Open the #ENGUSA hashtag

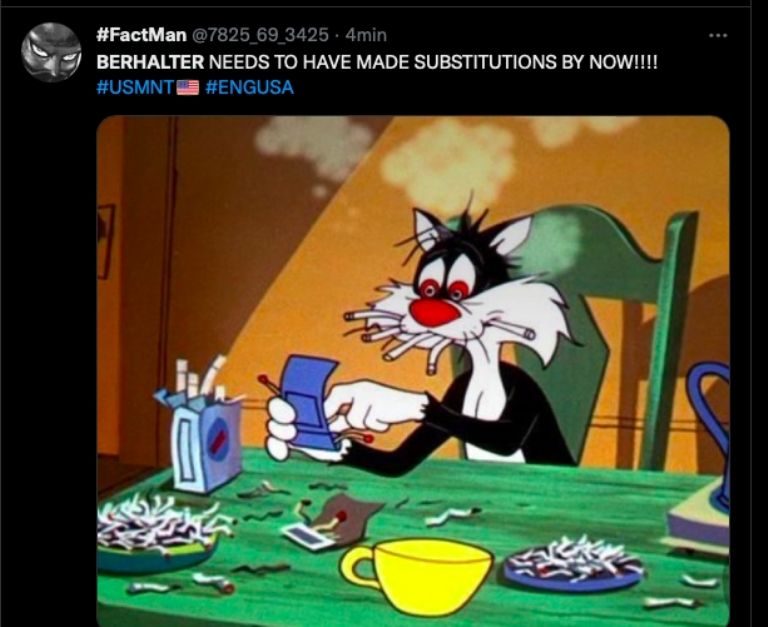point(250,88)
